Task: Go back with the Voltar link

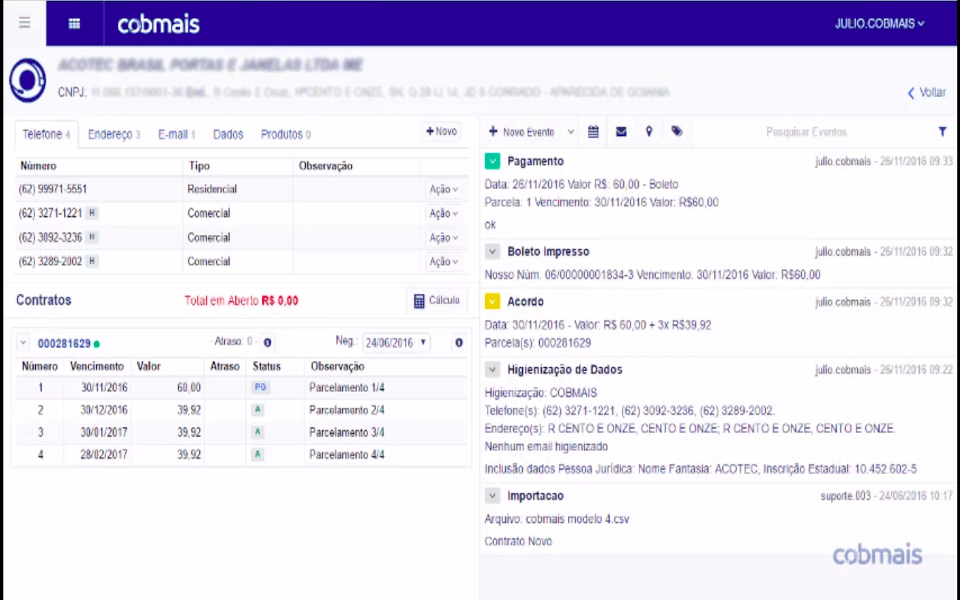Action: click(926, 92)
